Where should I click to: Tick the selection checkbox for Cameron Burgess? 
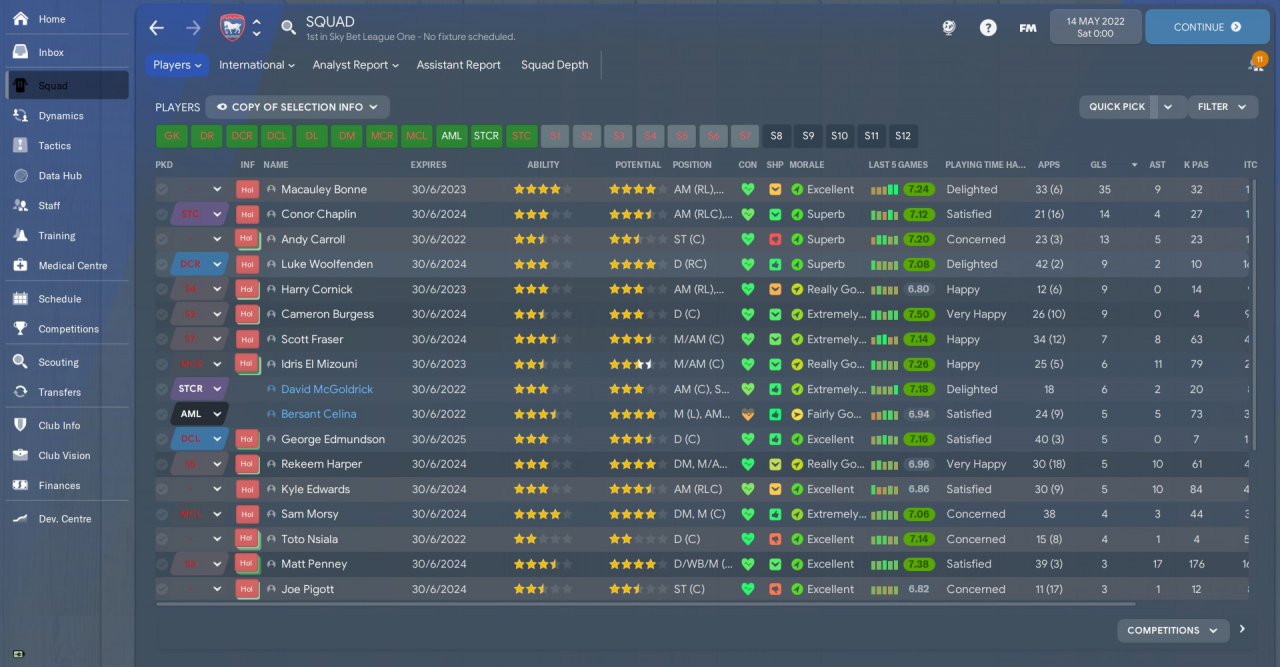click(x=163, y=314)
